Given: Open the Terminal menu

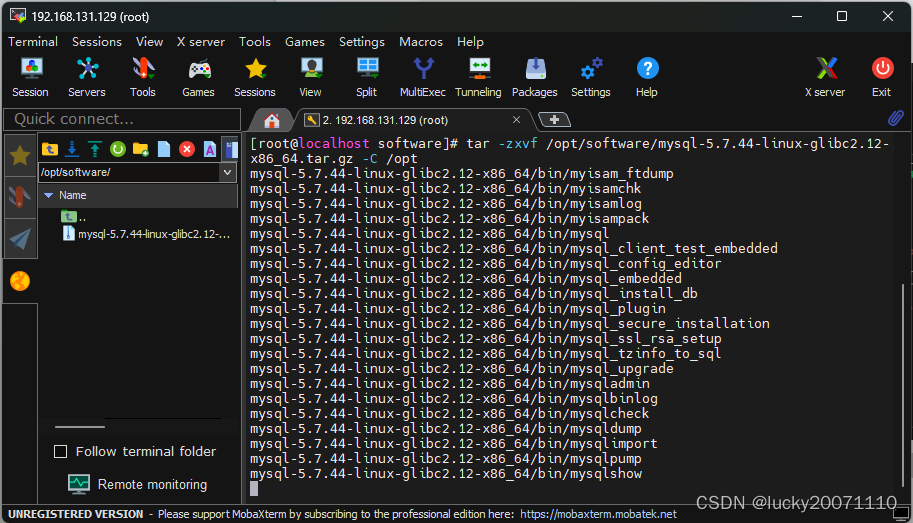Looking at the screenshot, I should (33, 42).
